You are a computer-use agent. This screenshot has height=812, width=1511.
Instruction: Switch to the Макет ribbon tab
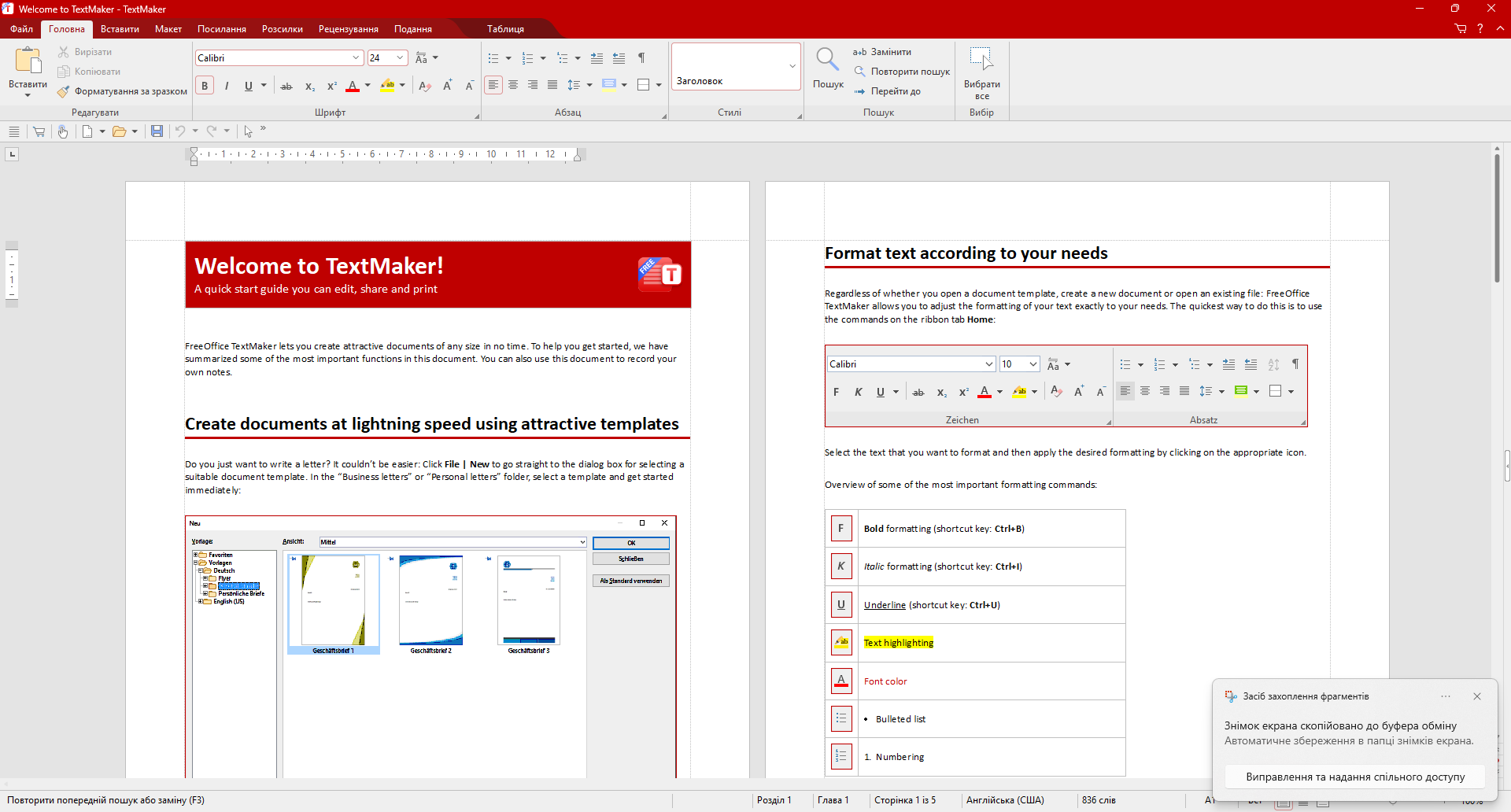pyautogui.click(x=168, y=29)
